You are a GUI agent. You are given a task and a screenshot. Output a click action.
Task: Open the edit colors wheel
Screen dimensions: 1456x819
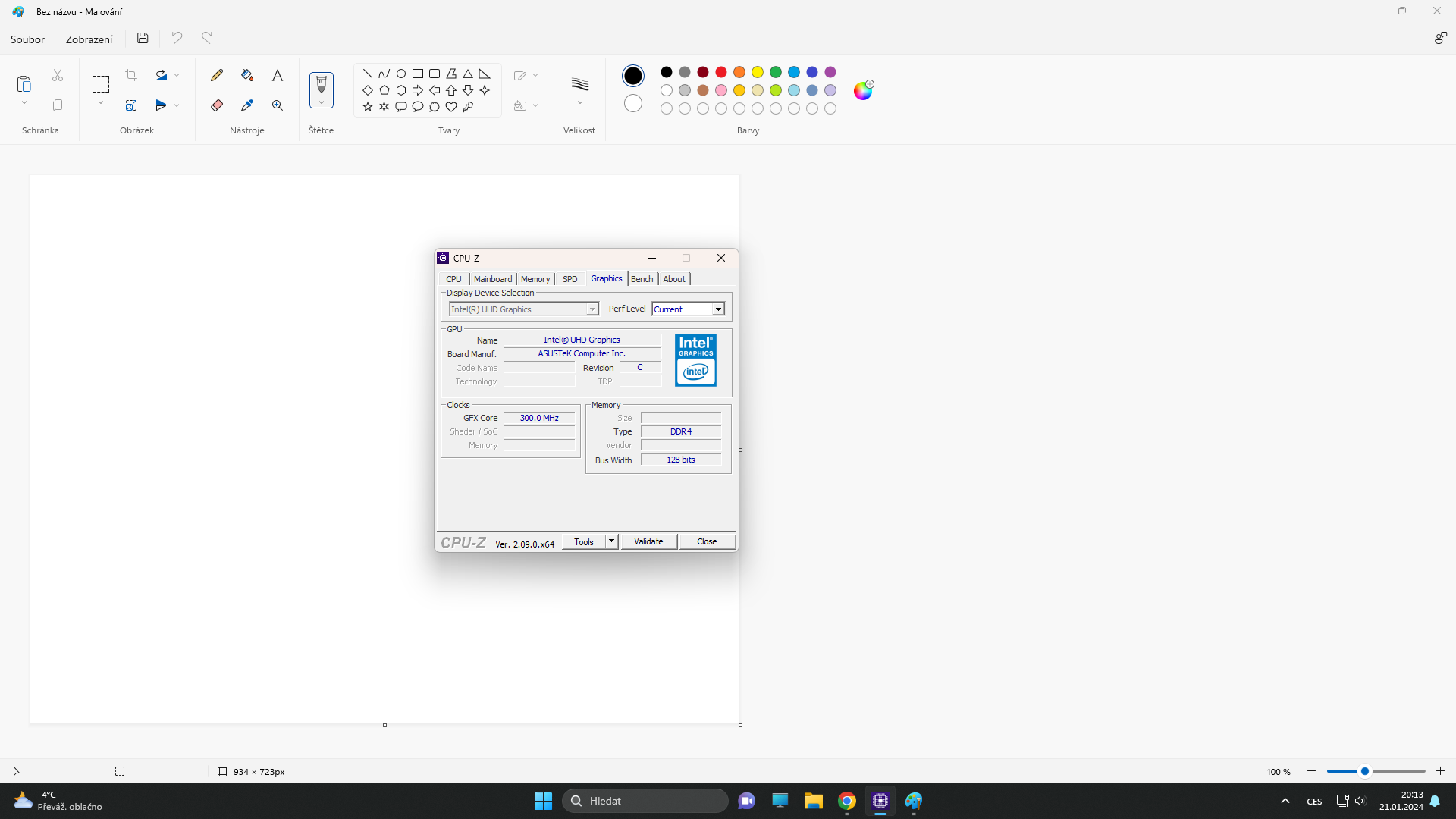pos(863,90)
